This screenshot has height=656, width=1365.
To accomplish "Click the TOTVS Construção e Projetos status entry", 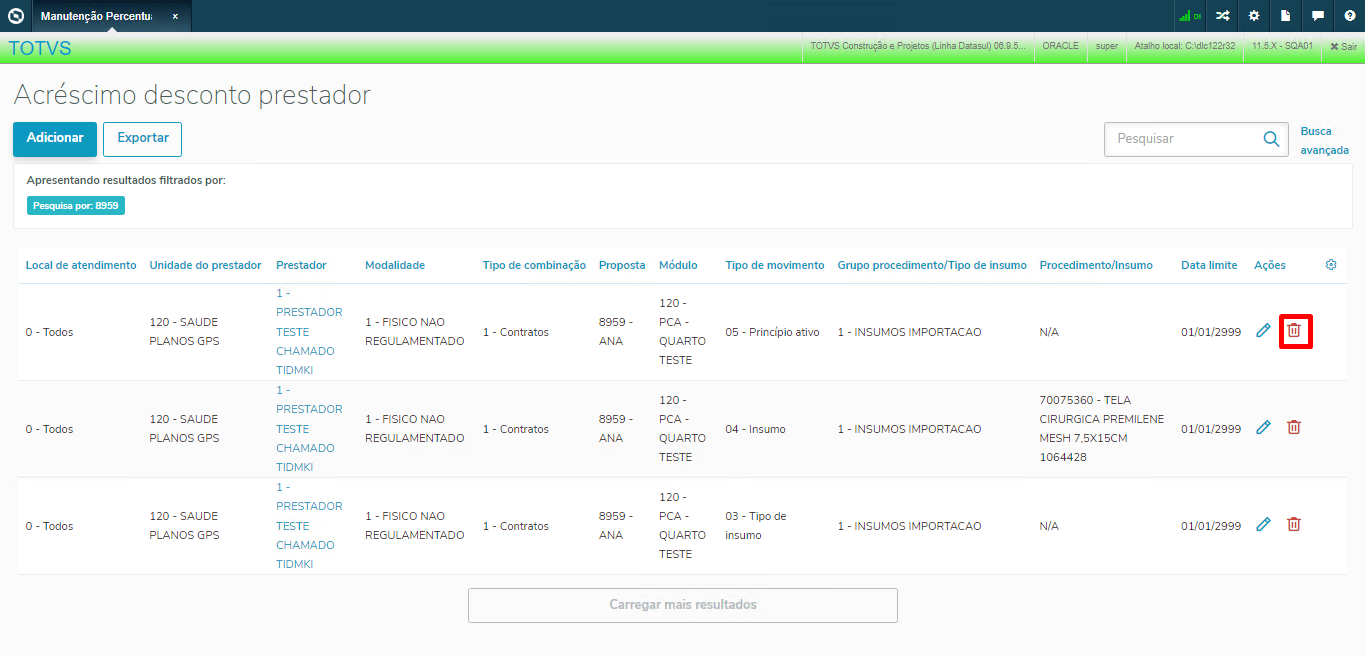I will tap(917, 46).
